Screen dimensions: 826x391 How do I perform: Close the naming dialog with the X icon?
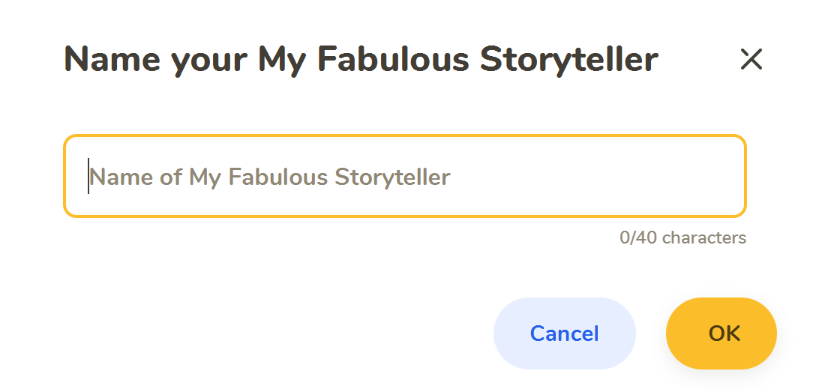pyautogui.click(x=751, y=59)
